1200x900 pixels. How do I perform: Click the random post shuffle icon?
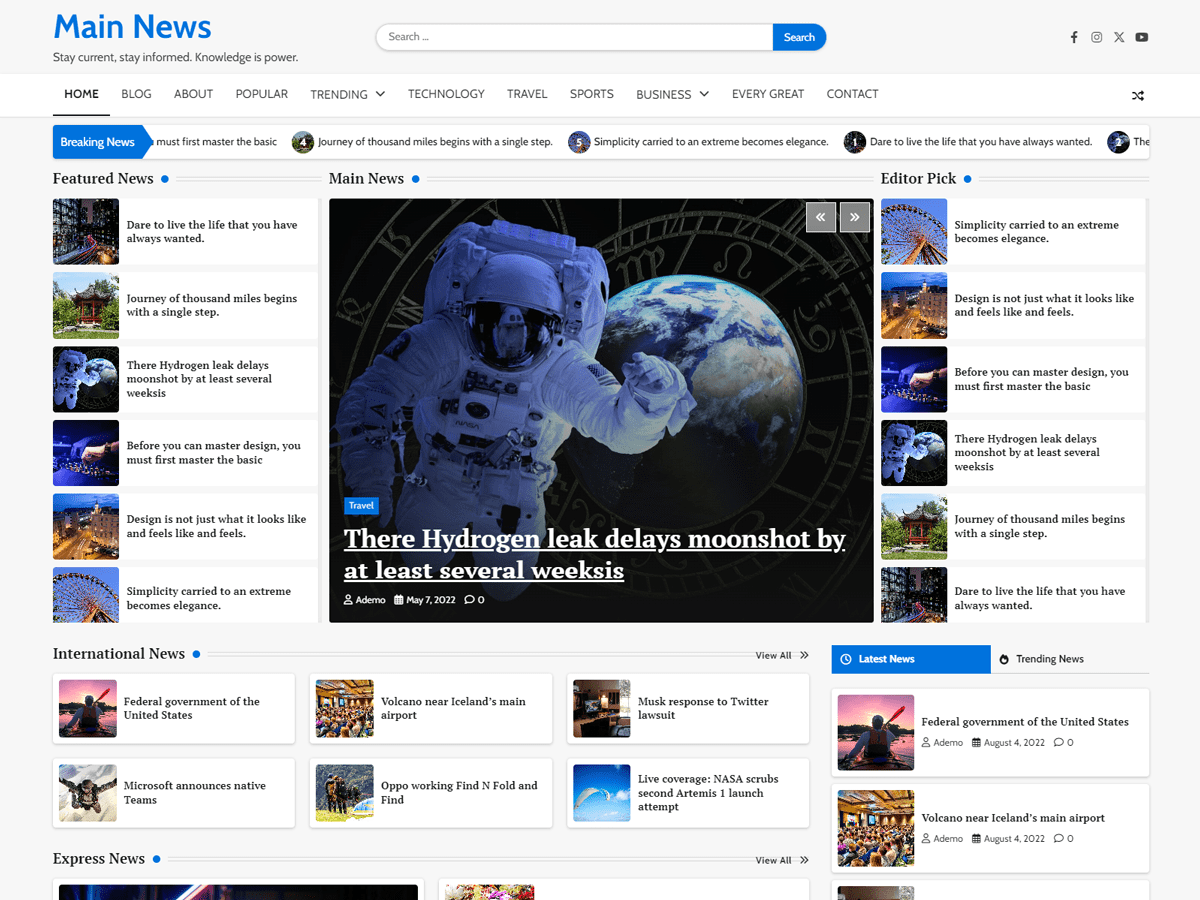pyautogui.click(x=1138, y=95)
